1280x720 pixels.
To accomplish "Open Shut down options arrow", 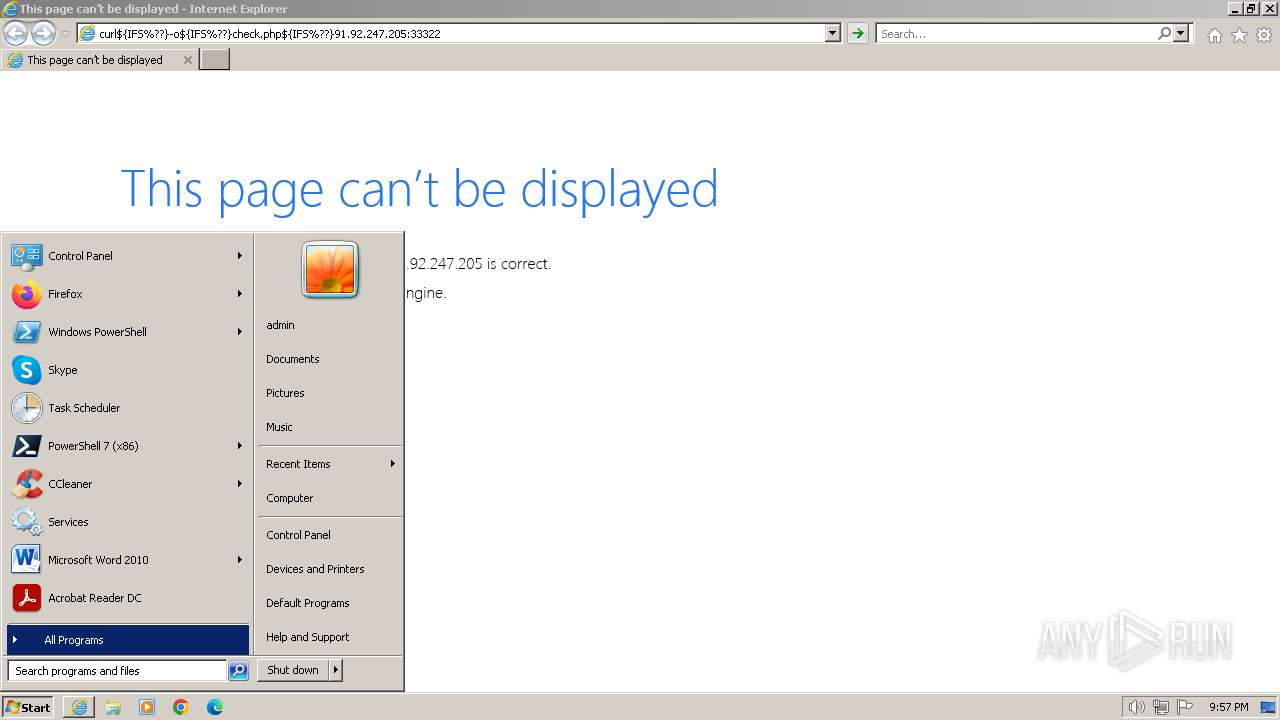I will pyautogui.click(x=335, y=670).
